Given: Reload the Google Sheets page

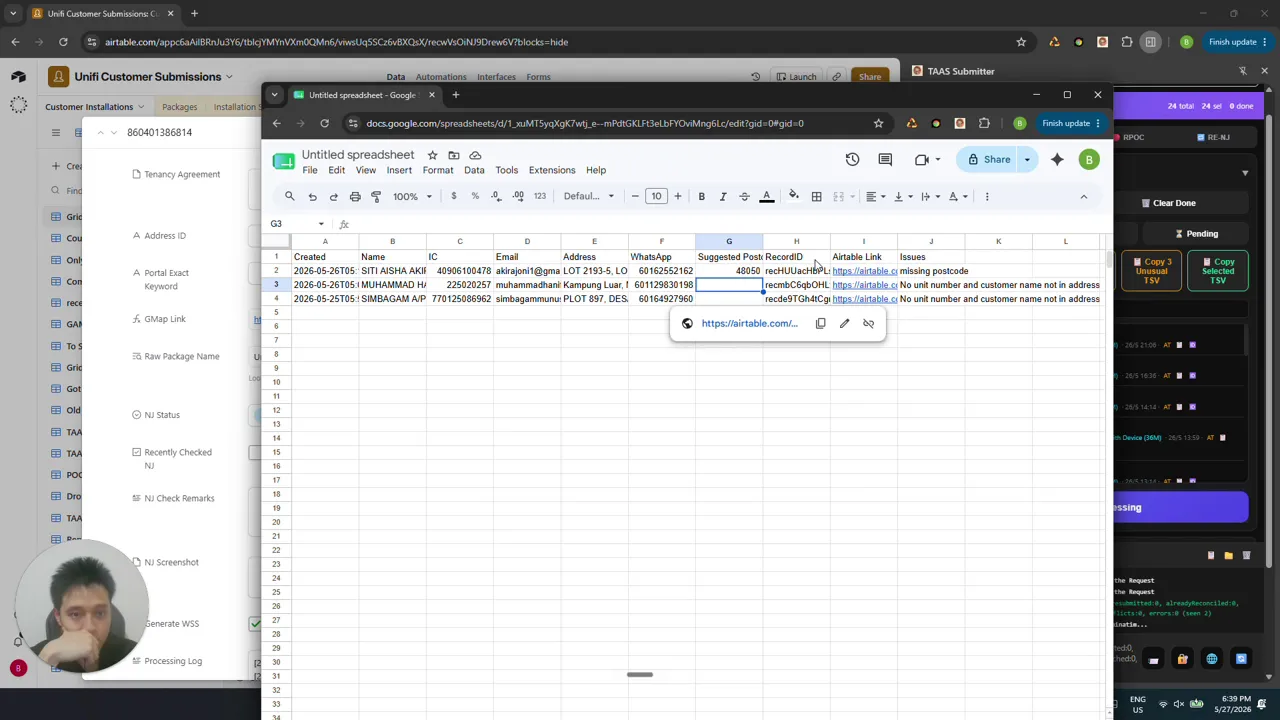Looking at the screenshot, I should 324,123.
